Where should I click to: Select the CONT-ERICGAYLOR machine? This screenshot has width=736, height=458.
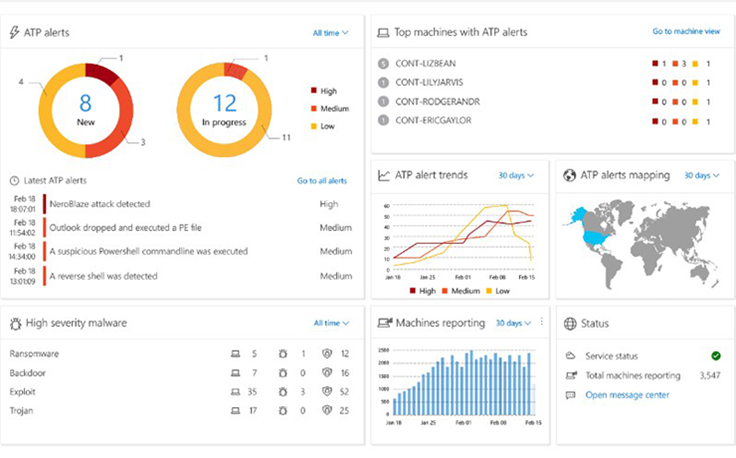click(x=433, y=121)
